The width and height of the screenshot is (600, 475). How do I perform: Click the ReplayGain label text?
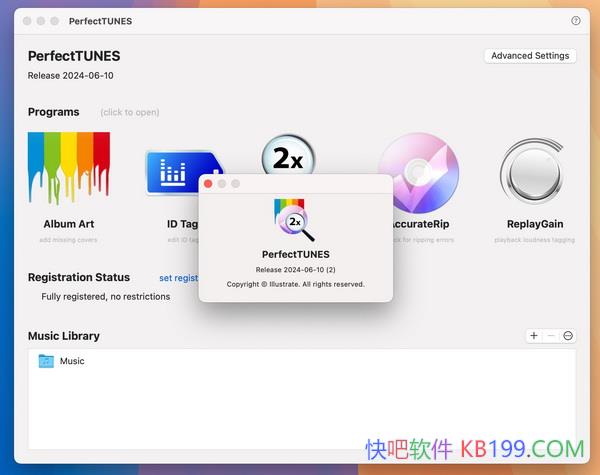click(534, 224)
